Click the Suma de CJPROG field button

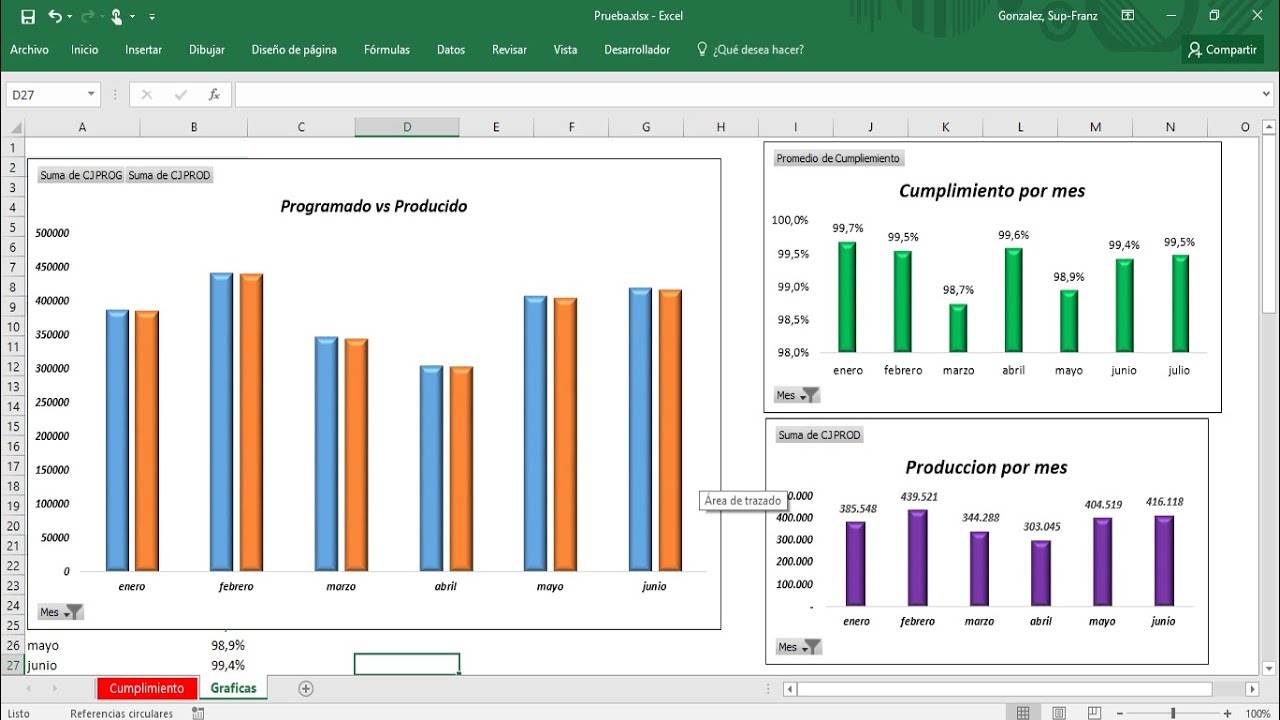coord(81,175)
